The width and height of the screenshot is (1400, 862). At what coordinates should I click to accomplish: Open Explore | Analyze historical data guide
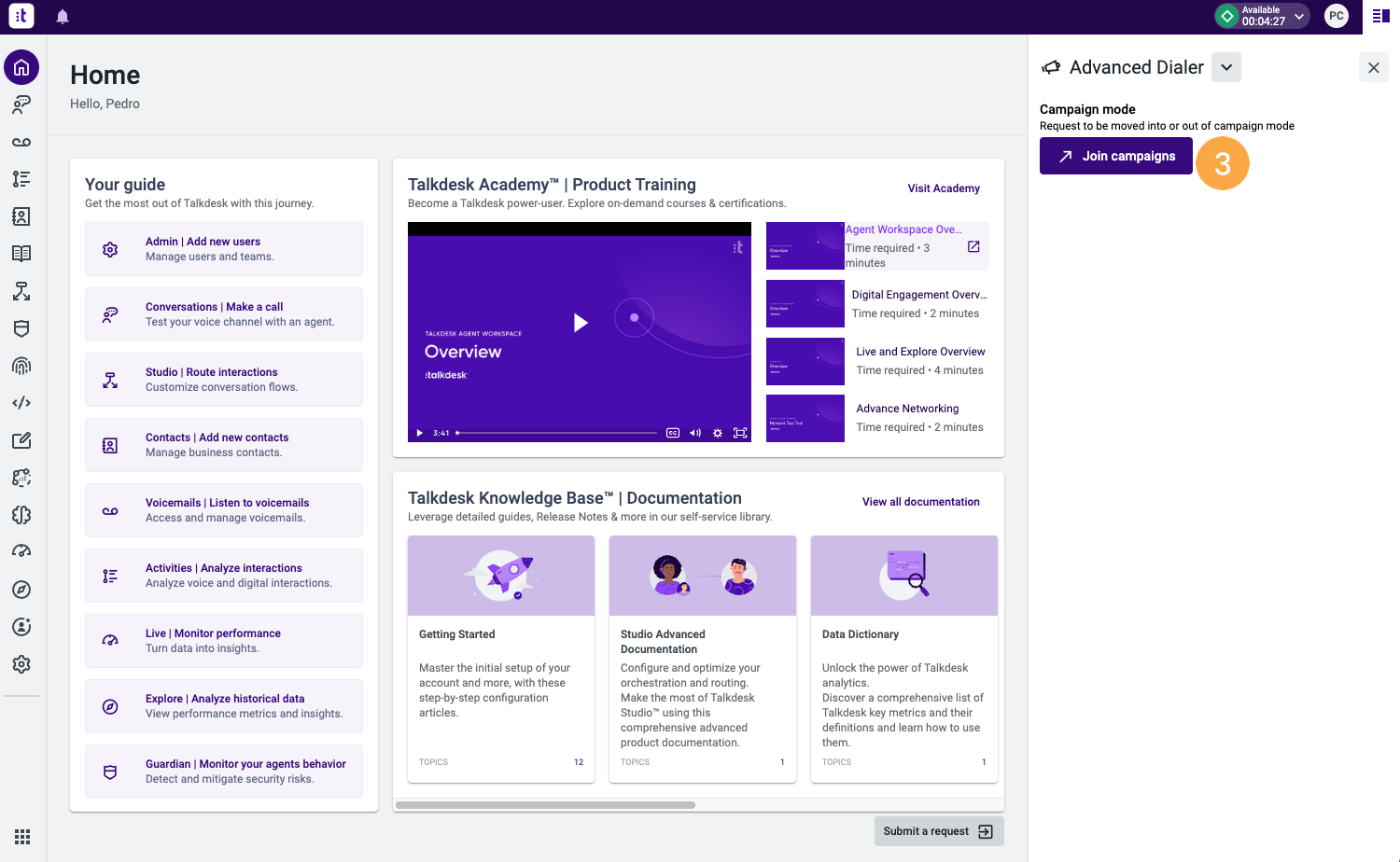[x=224, y=706]
